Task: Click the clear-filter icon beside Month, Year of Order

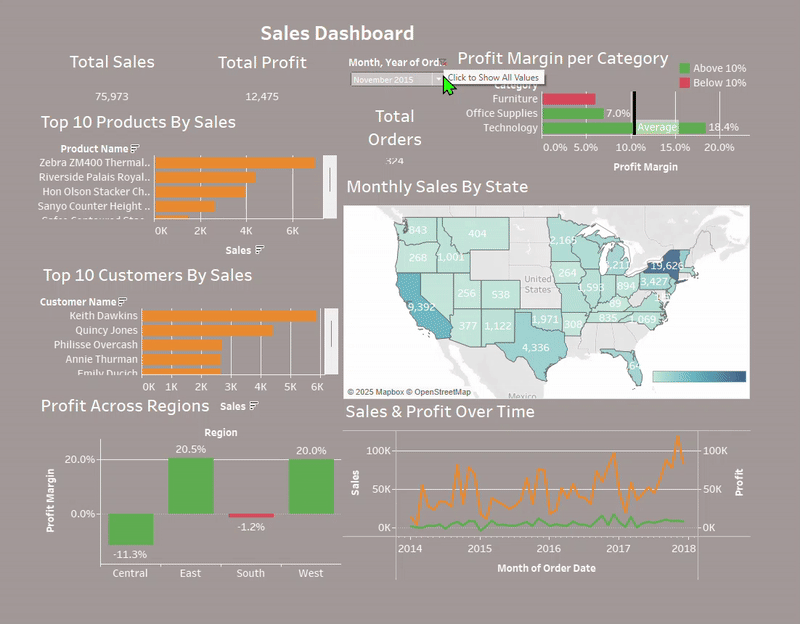Action: click(x=444, y=62)
